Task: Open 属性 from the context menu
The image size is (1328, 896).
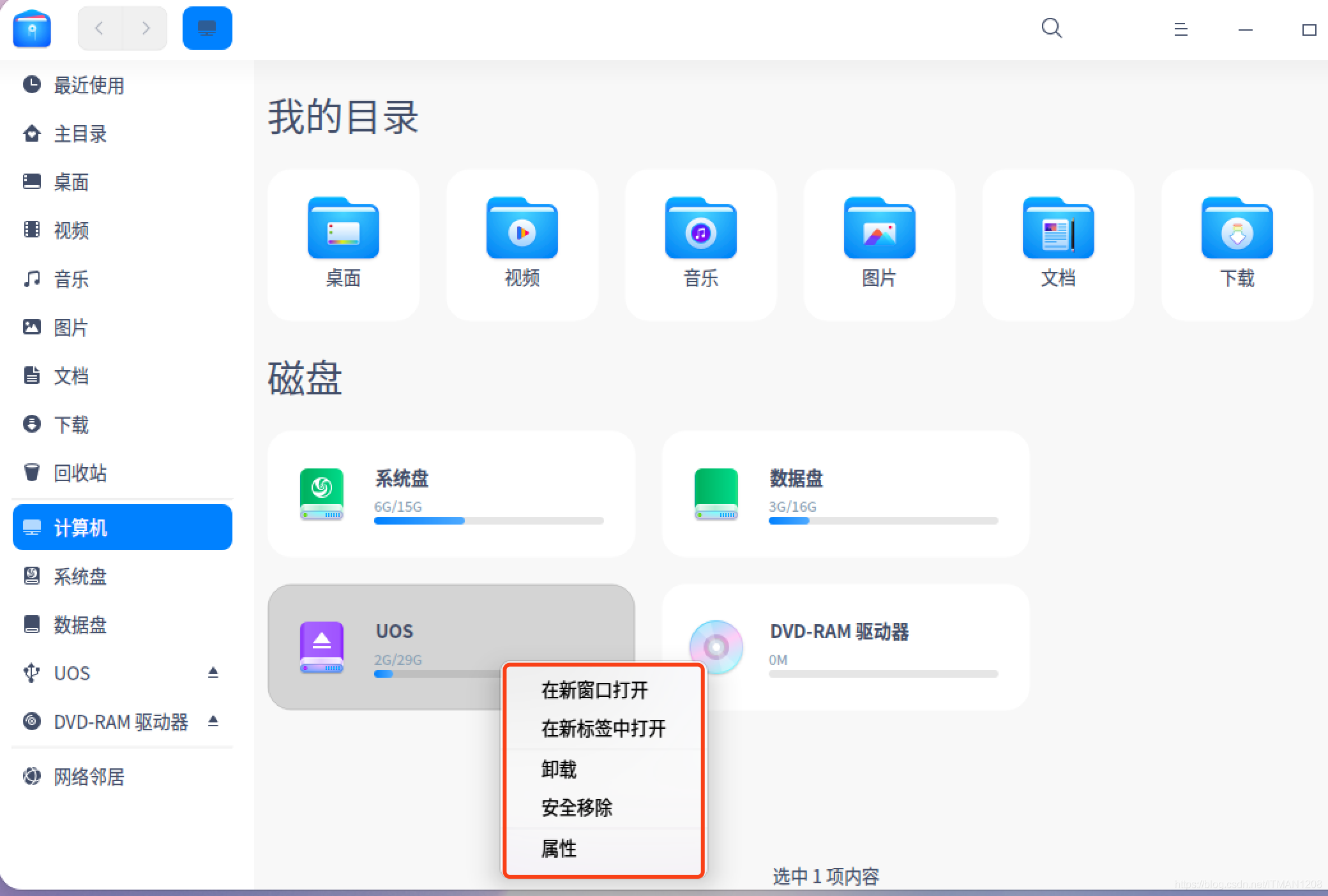Action: tap(559, 848)
